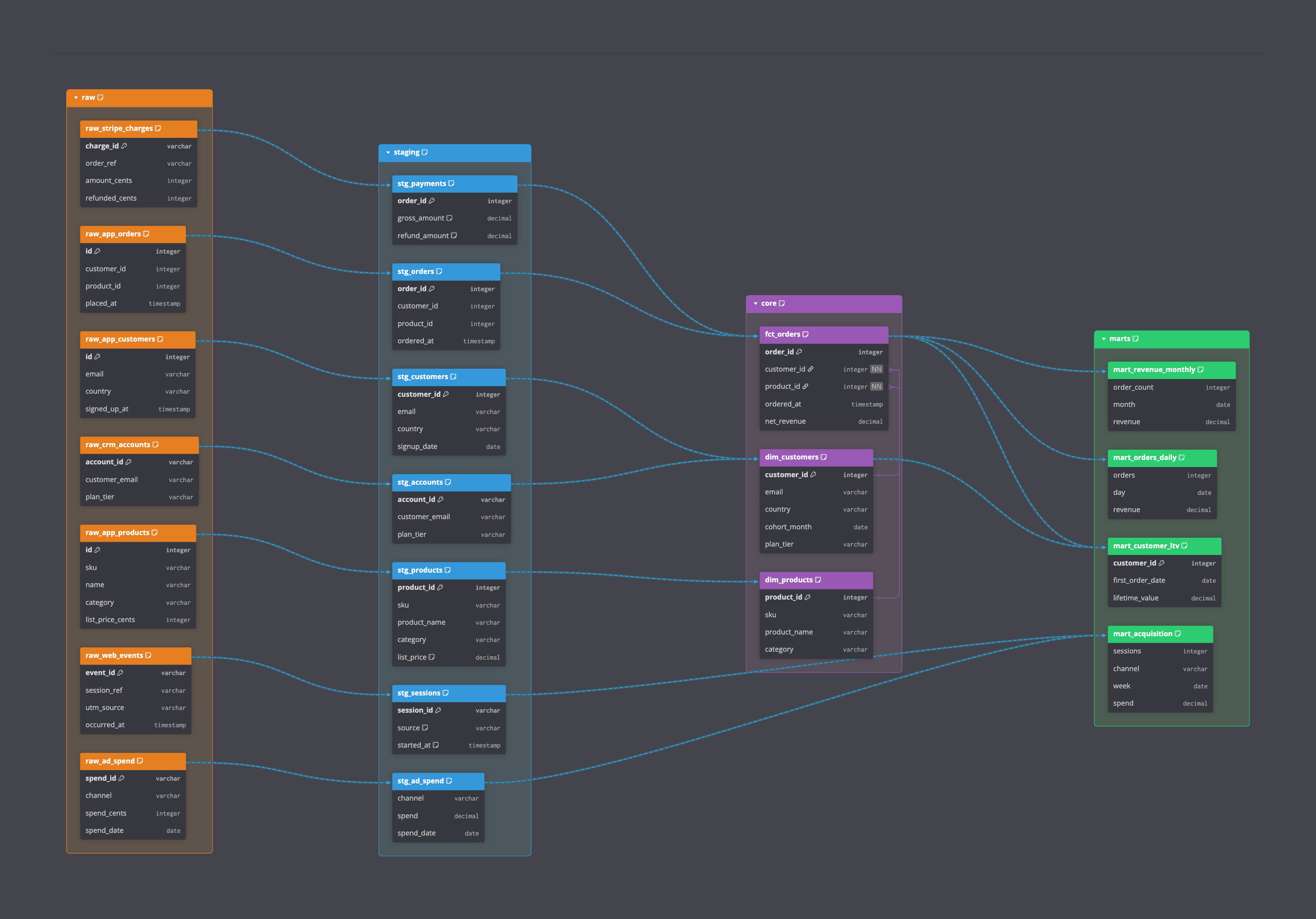Click first_order_date column row
1316x919 pixels.
(x=1165, y=581)
